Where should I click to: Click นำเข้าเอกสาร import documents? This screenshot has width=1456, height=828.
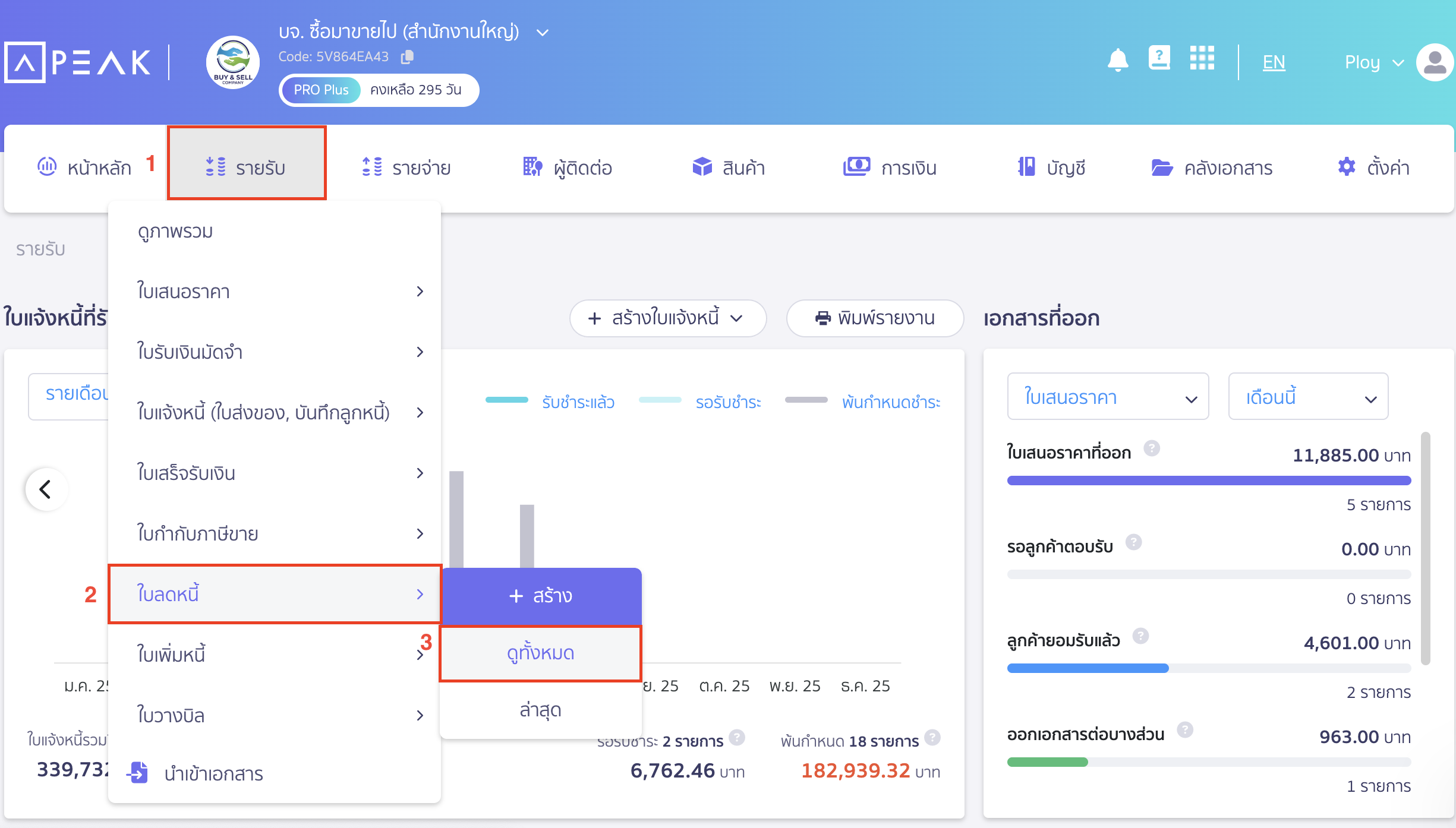click(x=275, y=773)
